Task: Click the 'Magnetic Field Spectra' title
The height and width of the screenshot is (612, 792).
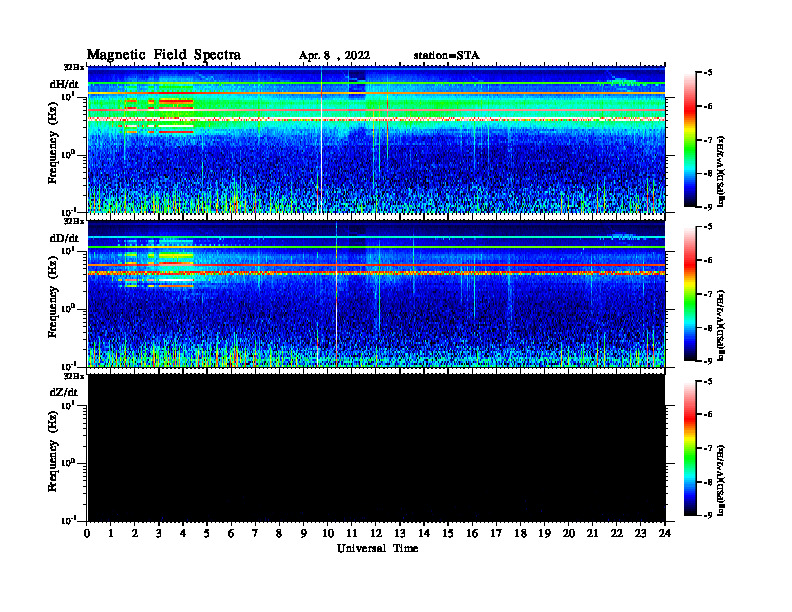Action: (164, 55)
